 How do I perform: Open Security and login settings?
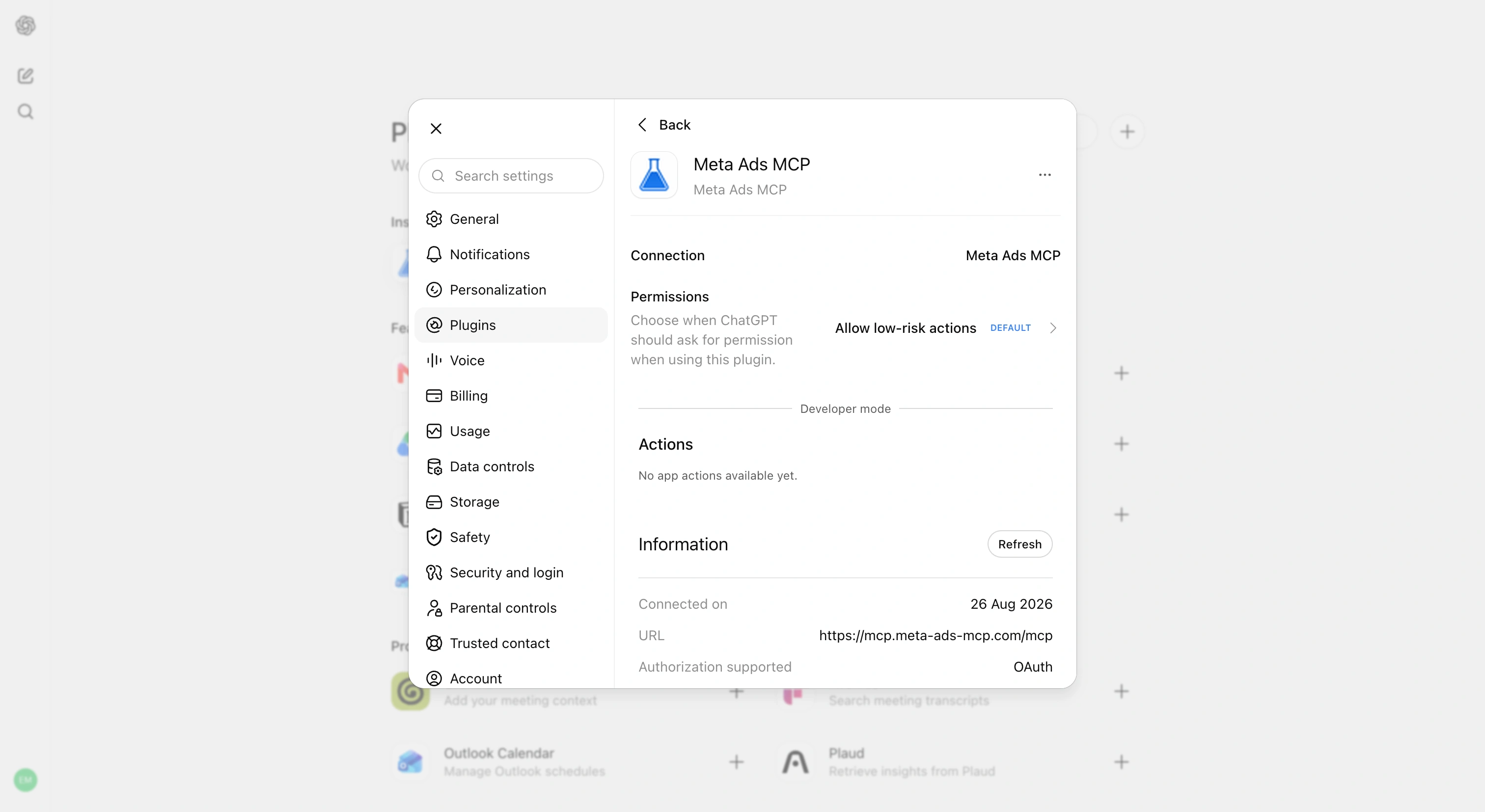pos(511,572)
